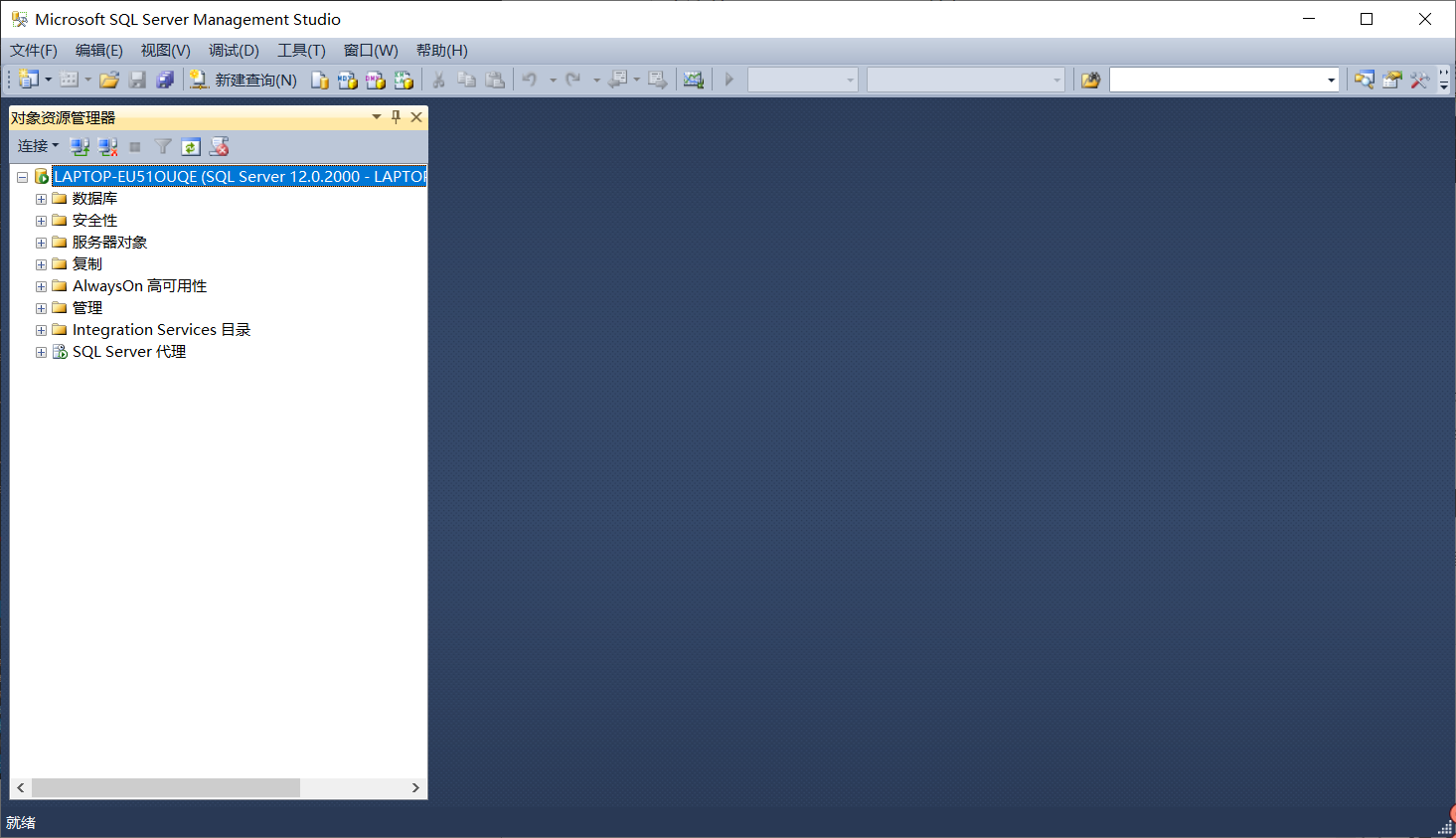Click the Redo arrow icon
1456x838 pixels.
point(573,80)
